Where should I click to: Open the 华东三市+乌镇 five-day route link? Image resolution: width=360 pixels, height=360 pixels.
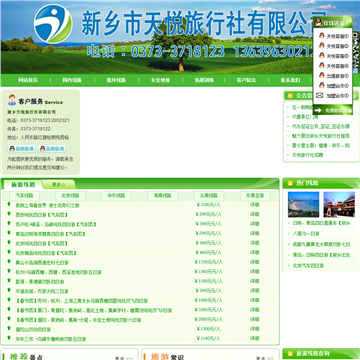pos(51,339)
